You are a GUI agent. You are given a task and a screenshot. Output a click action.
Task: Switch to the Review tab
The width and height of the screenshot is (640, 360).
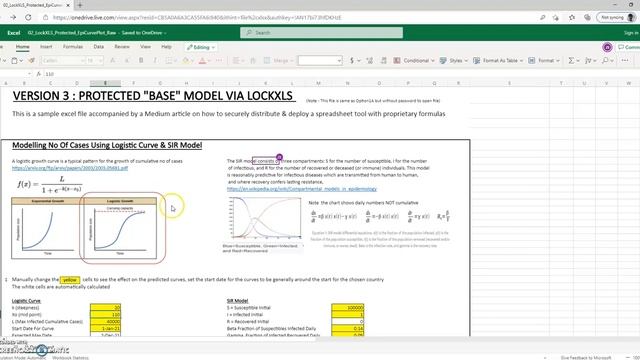tap(122, 47)
